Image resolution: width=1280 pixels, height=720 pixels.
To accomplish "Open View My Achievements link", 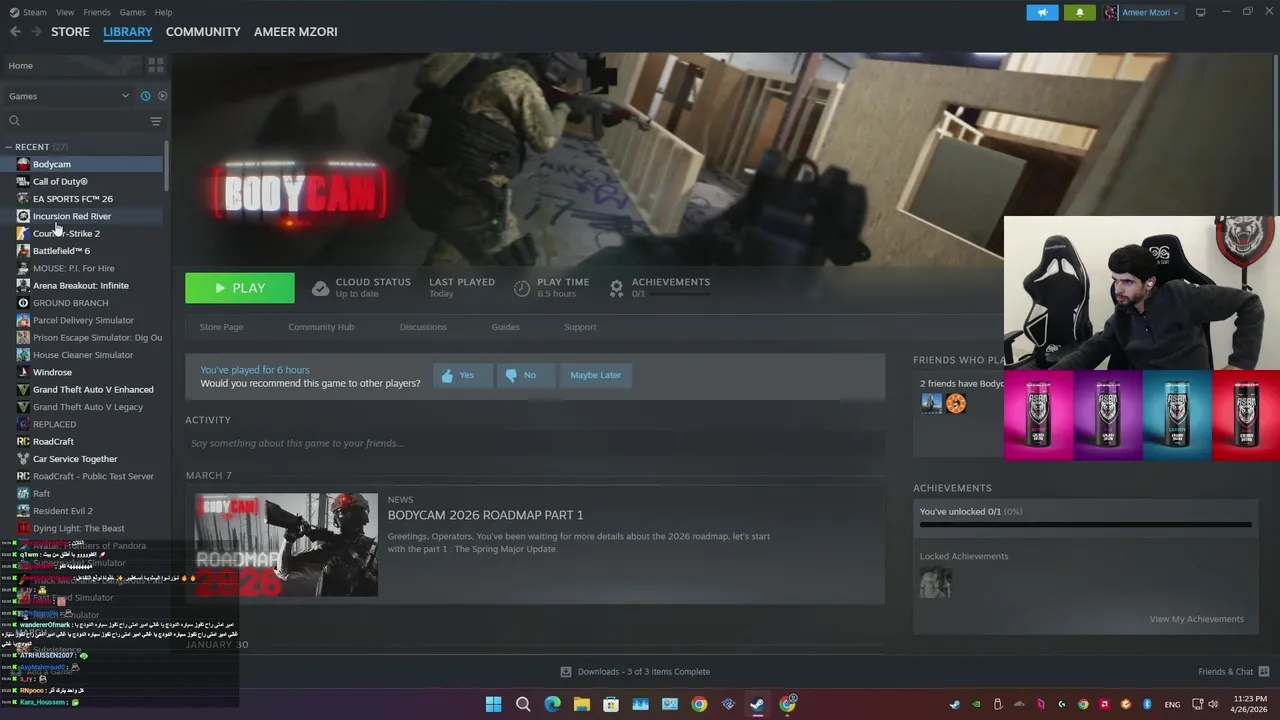I will pyautogui.click(x=1196, y=619).
